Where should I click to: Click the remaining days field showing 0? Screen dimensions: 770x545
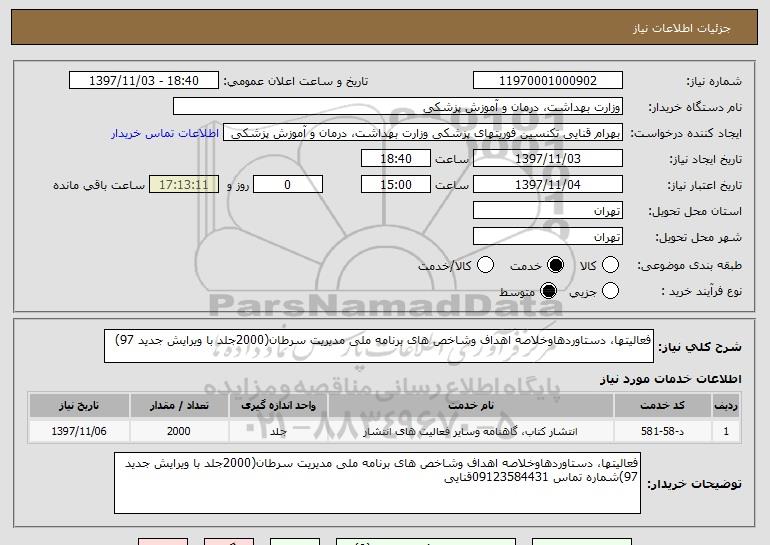pyautogui.click(x=288, y=185)
